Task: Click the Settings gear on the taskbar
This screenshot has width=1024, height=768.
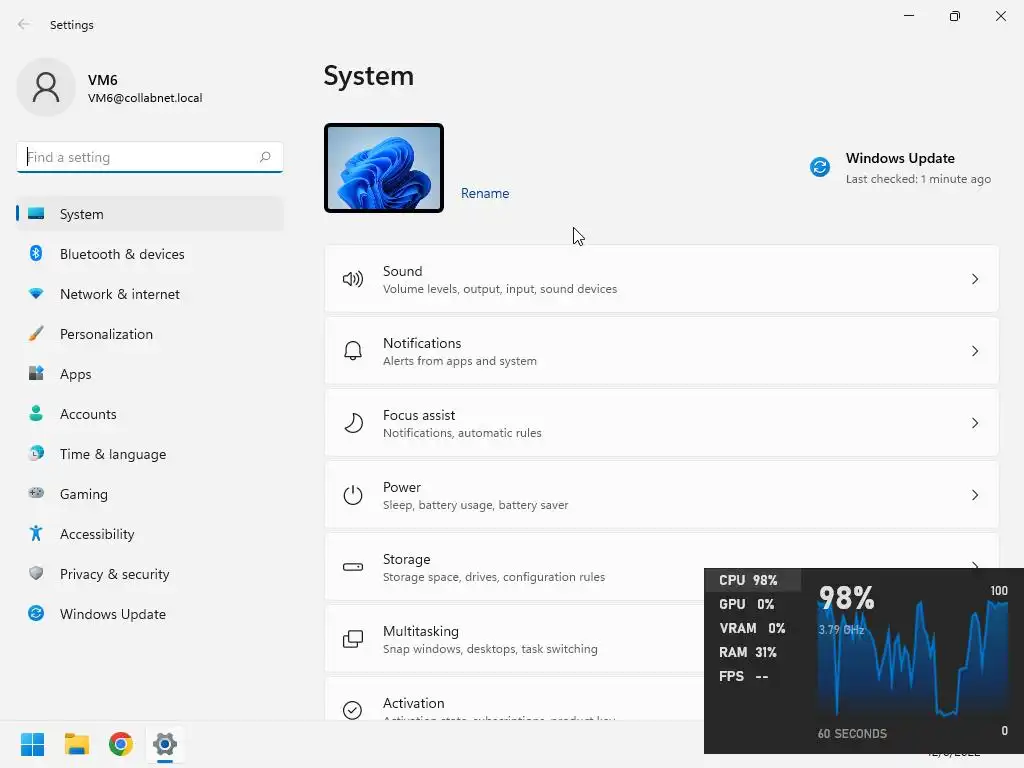Action: [x=165, y=744]
